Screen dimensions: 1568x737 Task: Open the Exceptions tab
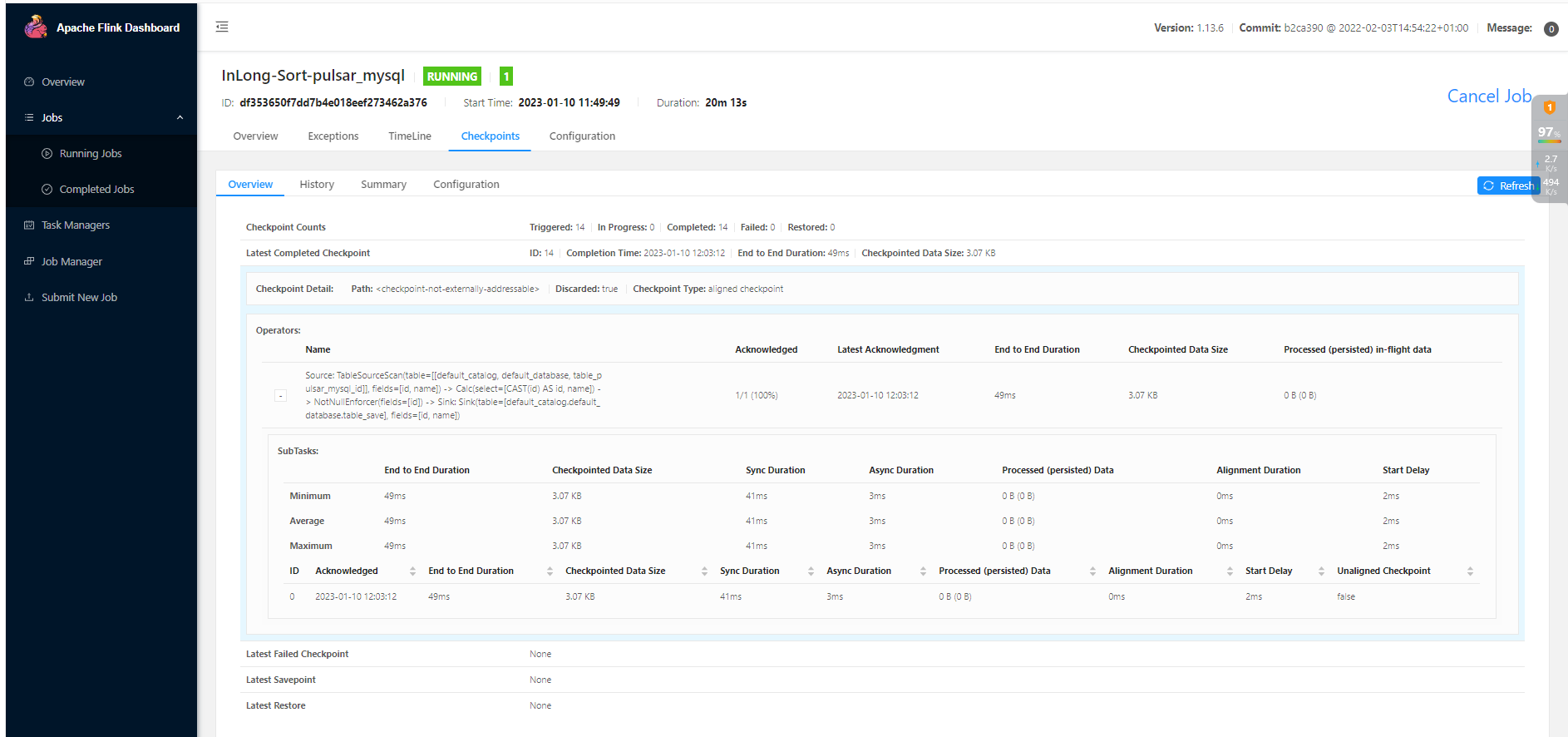point(333,136)
